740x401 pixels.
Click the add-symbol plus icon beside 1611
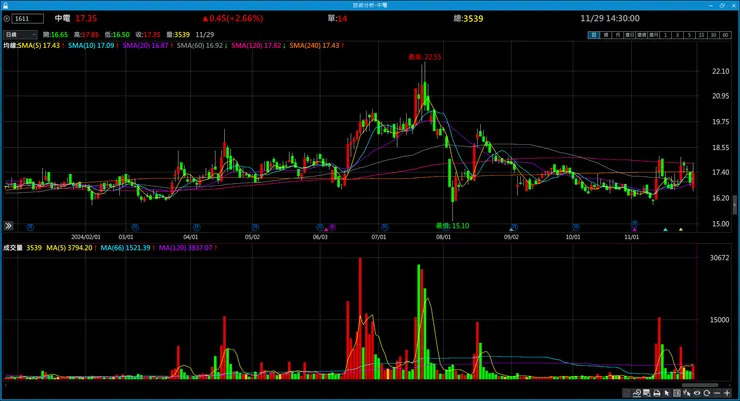click(x=7, y=19)
